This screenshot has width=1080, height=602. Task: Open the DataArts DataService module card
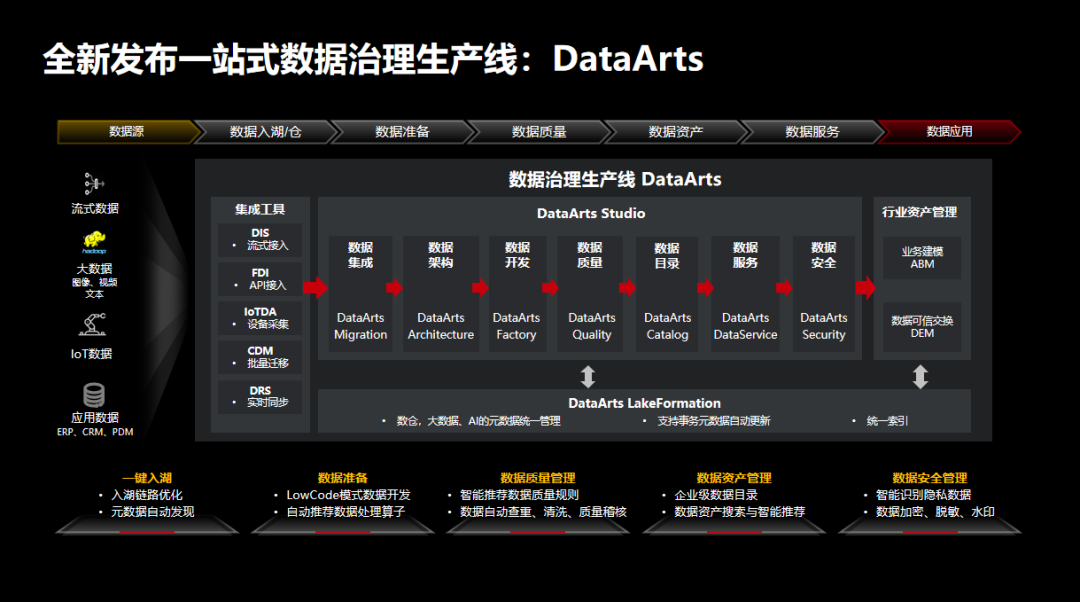pyautogui.click(x=745, y=294)
